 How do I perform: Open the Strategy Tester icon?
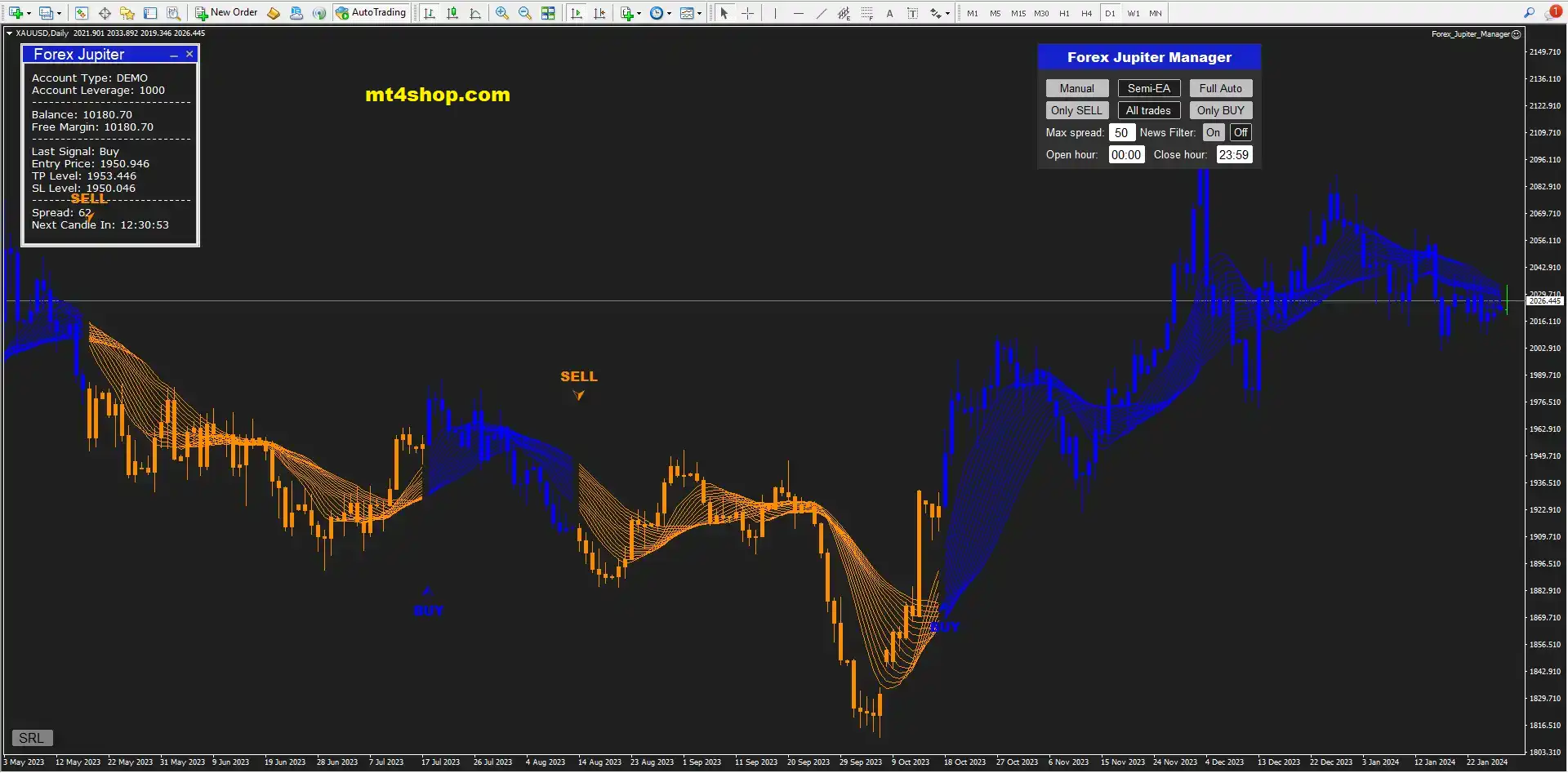[x=173, y=13]
